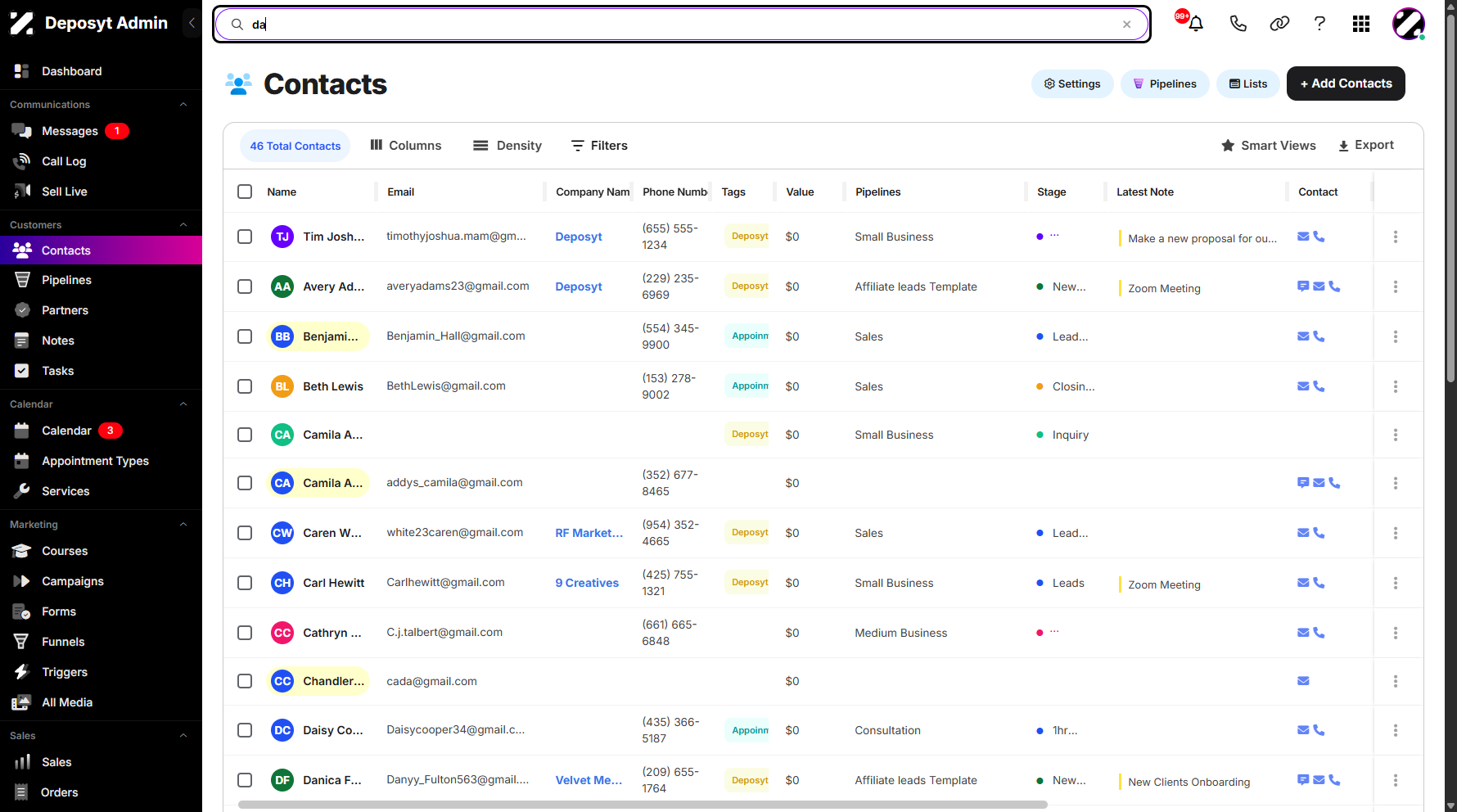Send SMS to Camila at addys_camila@gmail.com
The image size is (1457, 812).
[x=1303, y=483]
